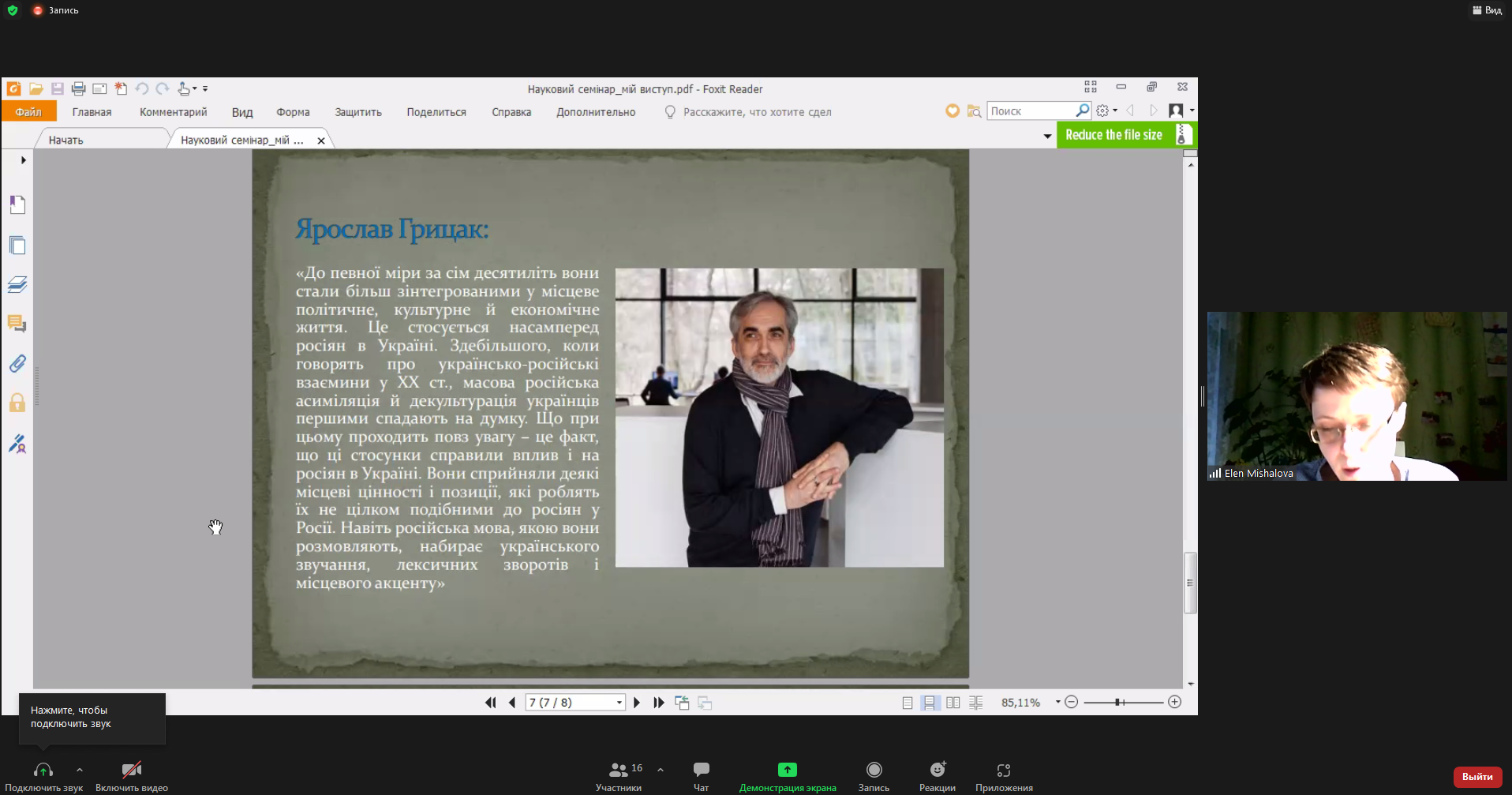The width and height of the screenshot is (1512, 795).
Task: Click the email envelope icon in quick toolbar
Action: (x=99, y=89)
